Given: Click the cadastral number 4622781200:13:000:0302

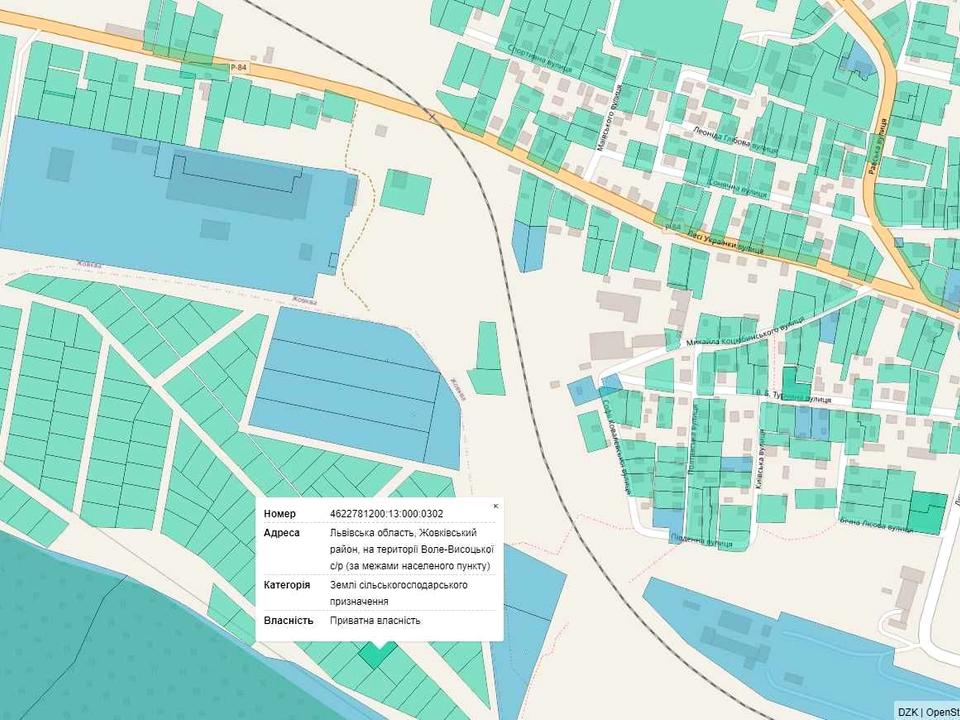Looking at the screenshot, I should tap(386, 514).
